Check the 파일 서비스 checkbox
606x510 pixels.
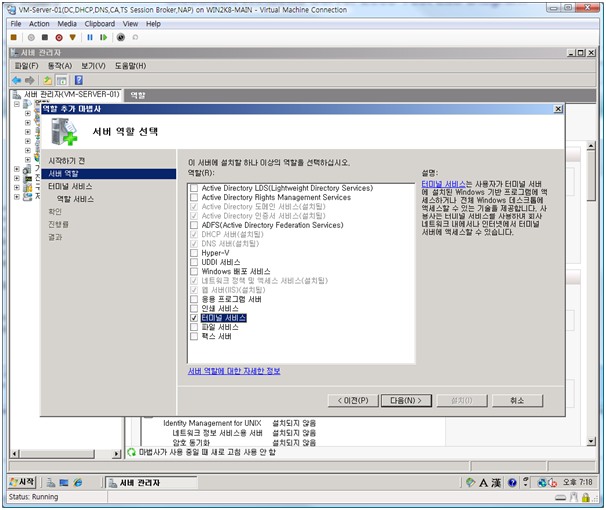pos(194,327)
